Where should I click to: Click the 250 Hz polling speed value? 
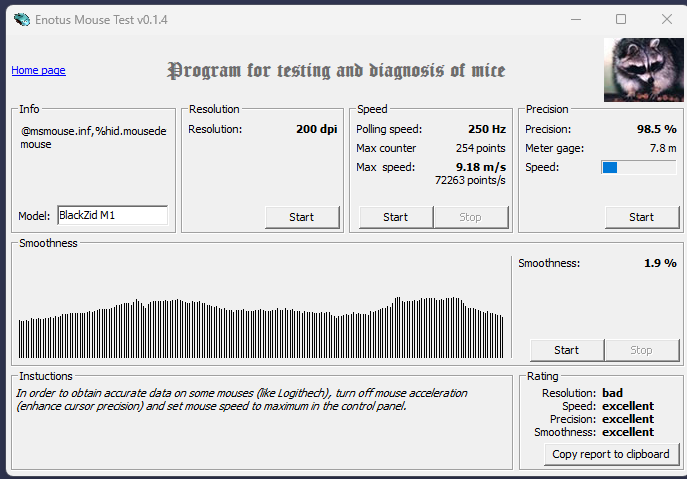(486, 129)
